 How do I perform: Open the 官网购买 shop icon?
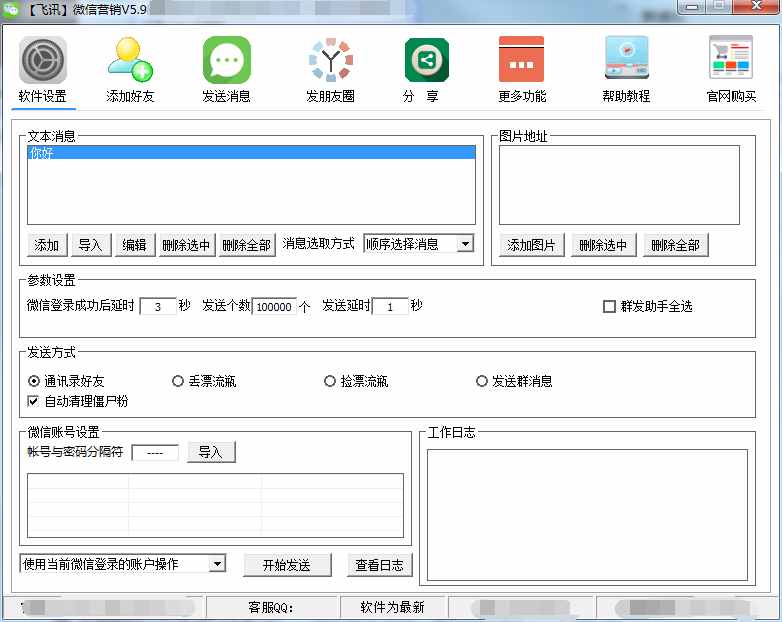coord(731,57)
